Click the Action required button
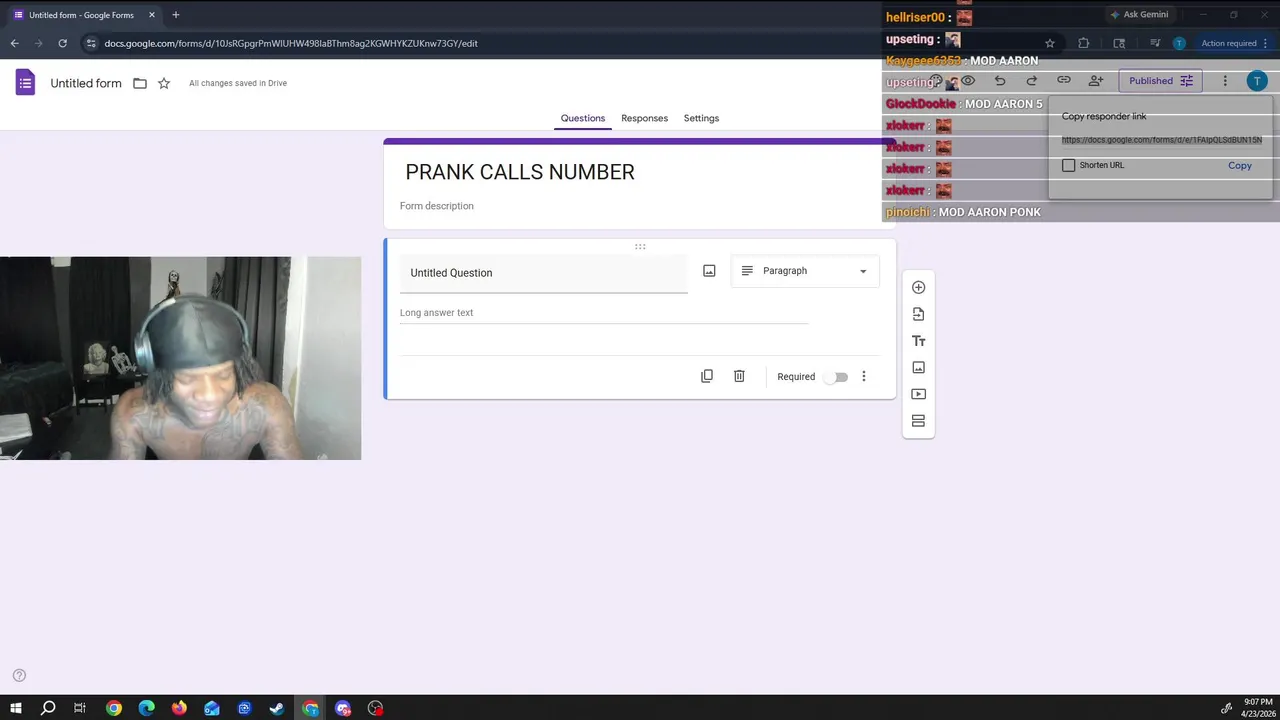The width and height of the screenshot is (1280, 720). [1234, 43]
